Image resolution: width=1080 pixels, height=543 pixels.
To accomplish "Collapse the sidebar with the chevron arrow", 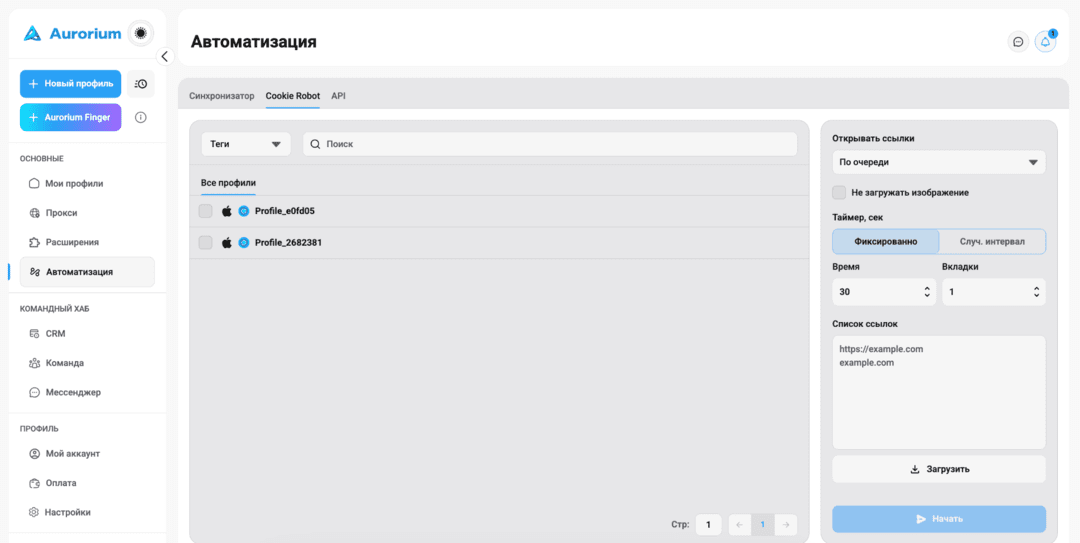I will pos(164,57).
